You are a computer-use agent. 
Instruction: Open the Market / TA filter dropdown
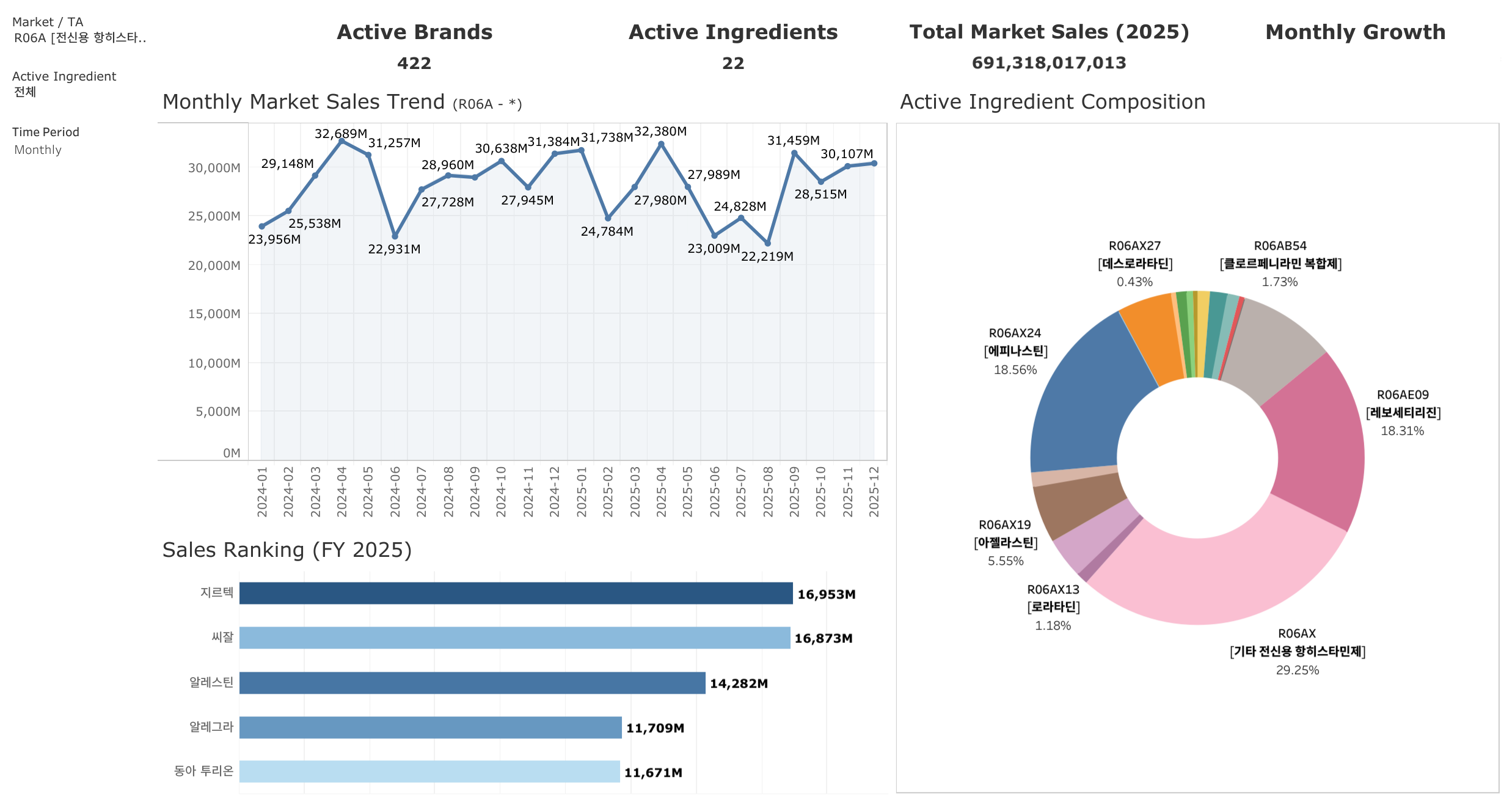coord(79,38)
